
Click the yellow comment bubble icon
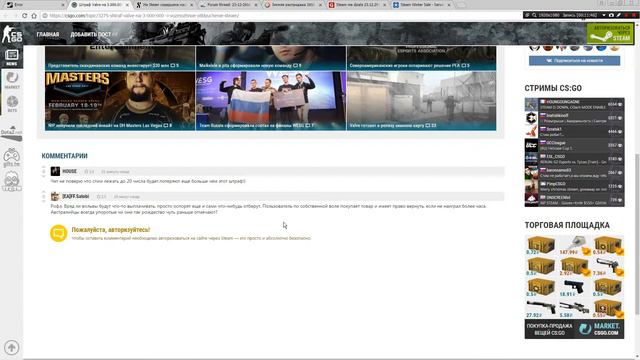pos(58,233)
